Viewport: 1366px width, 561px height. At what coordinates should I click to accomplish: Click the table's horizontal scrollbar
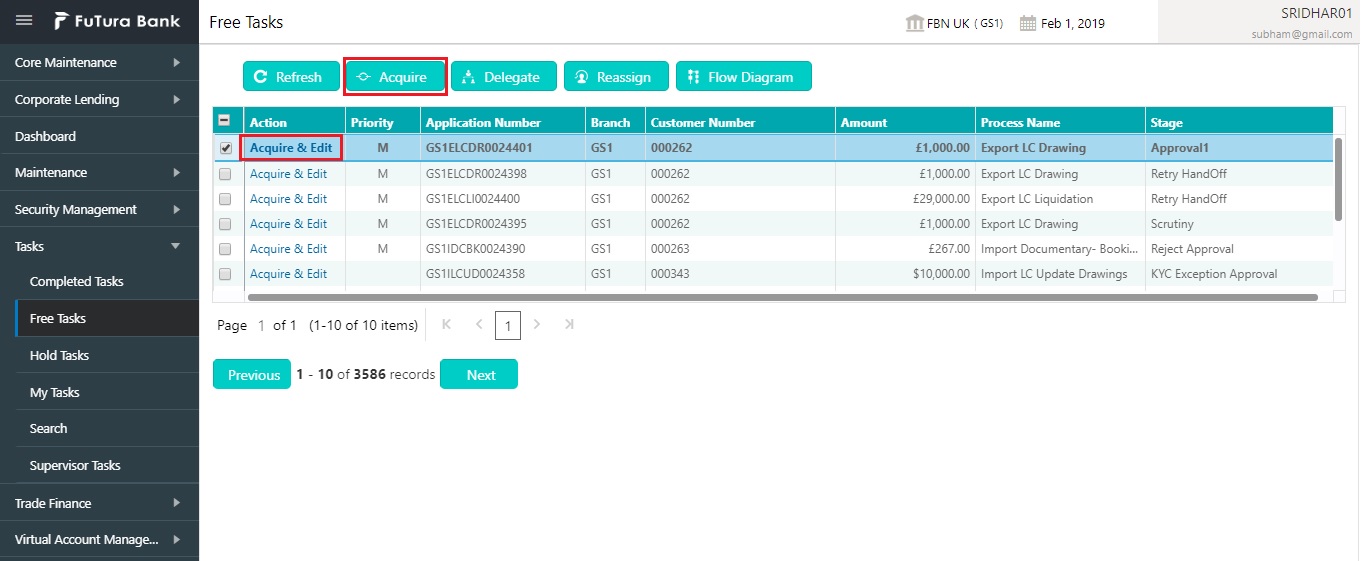coord(783,297)
